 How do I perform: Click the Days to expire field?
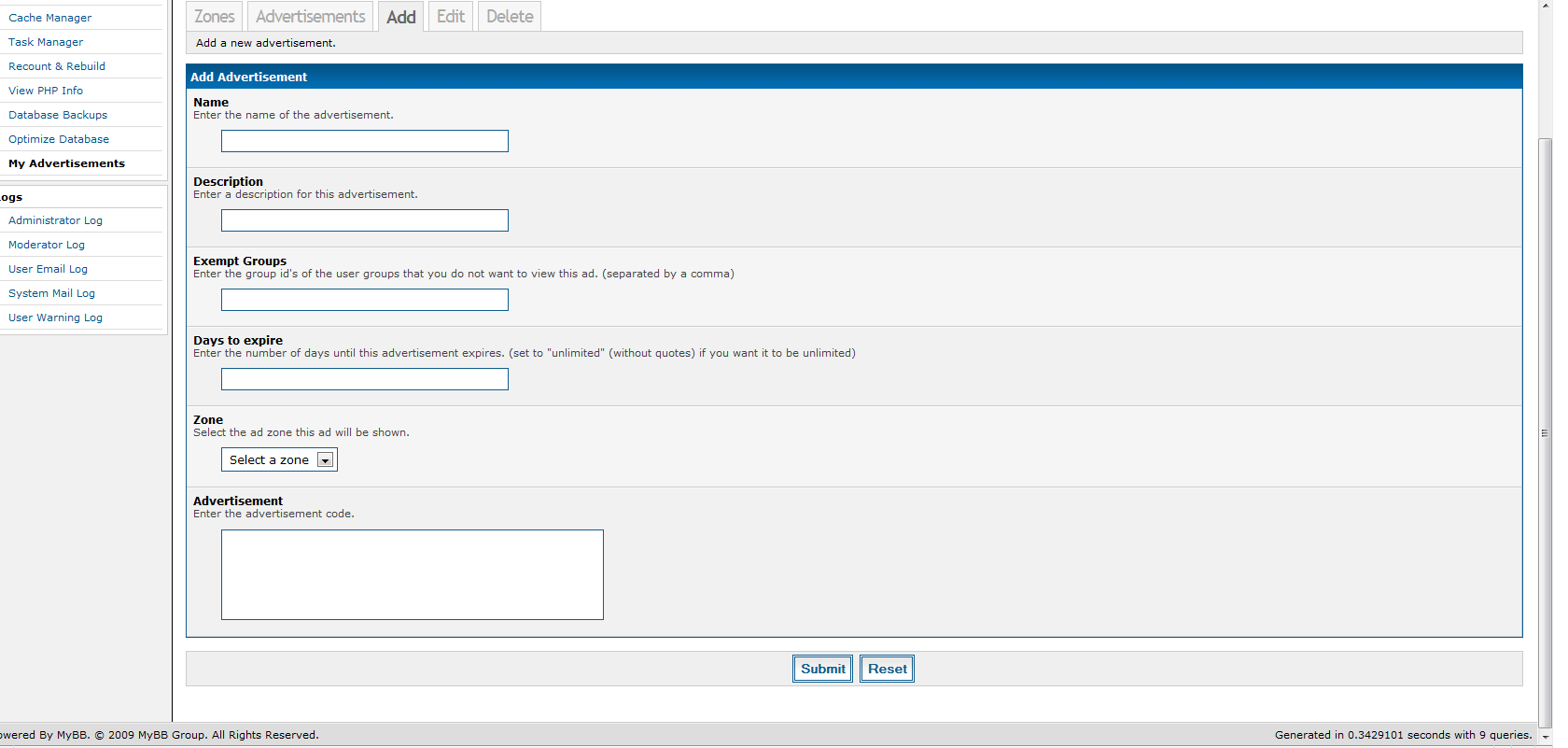tap(364, 379)
